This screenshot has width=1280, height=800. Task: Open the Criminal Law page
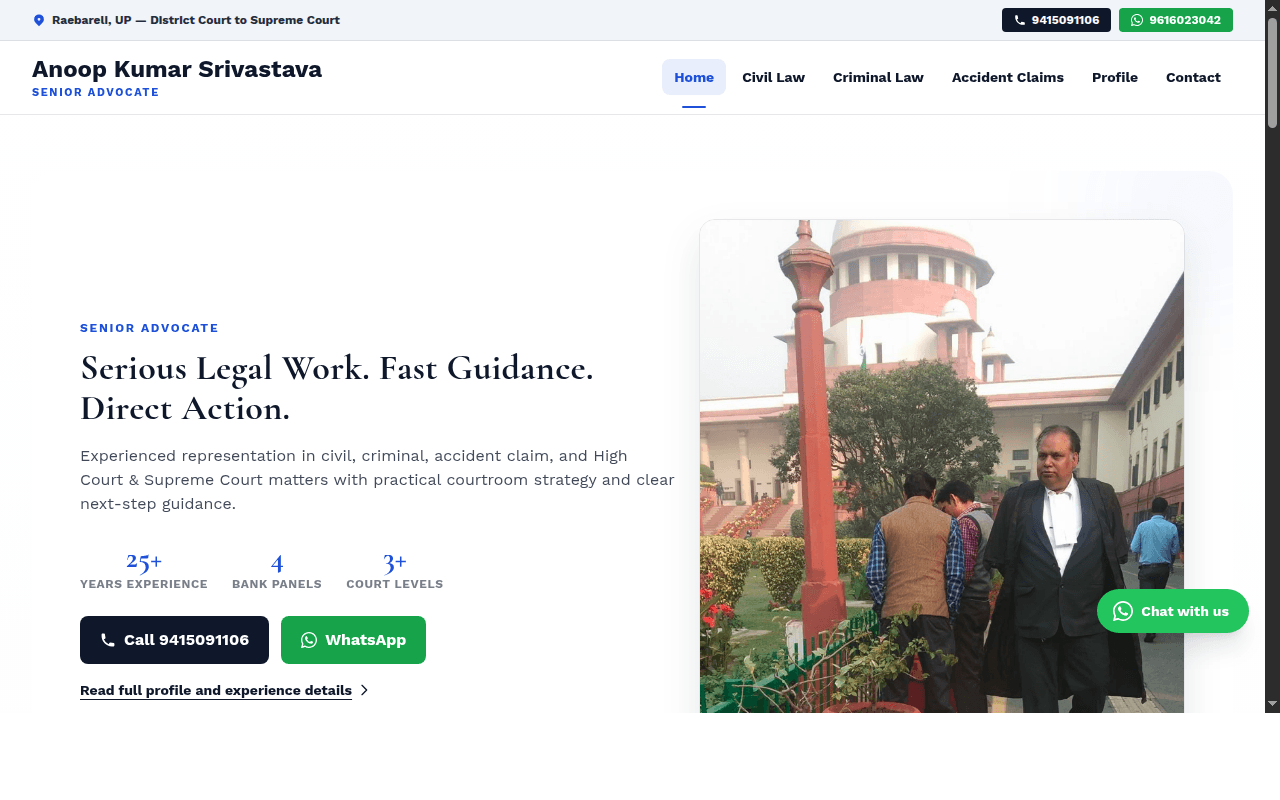click(878, 77)
